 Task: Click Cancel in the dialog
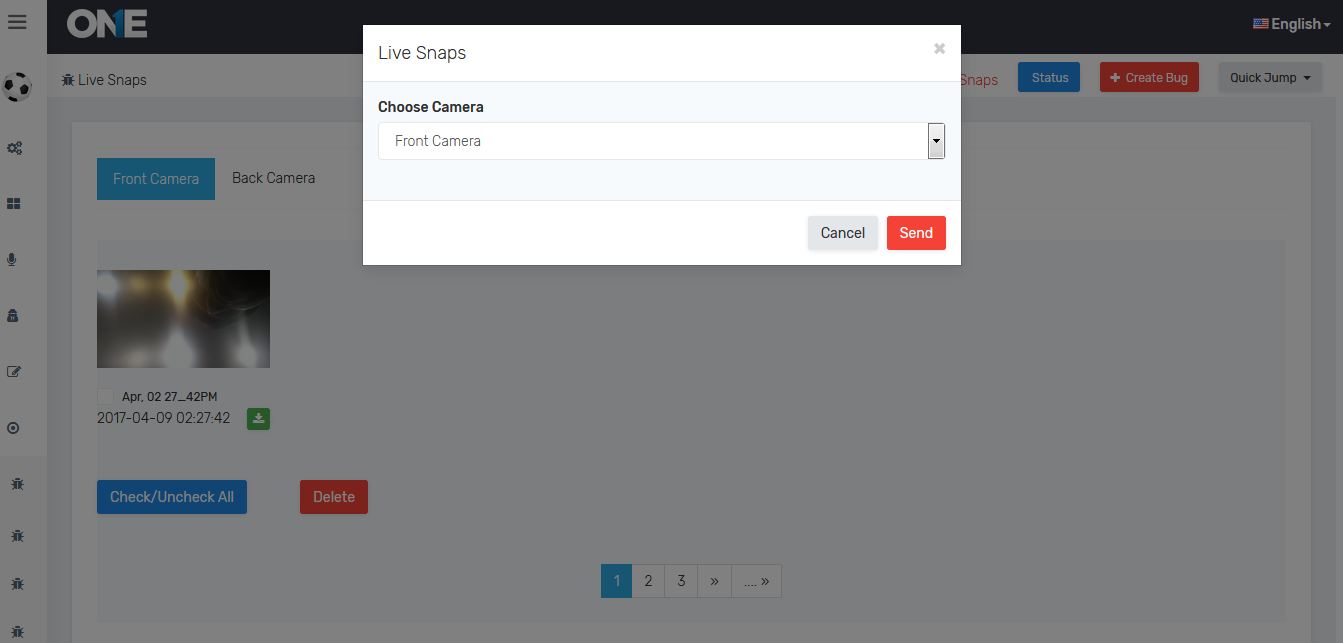click(x=842, y=233)
